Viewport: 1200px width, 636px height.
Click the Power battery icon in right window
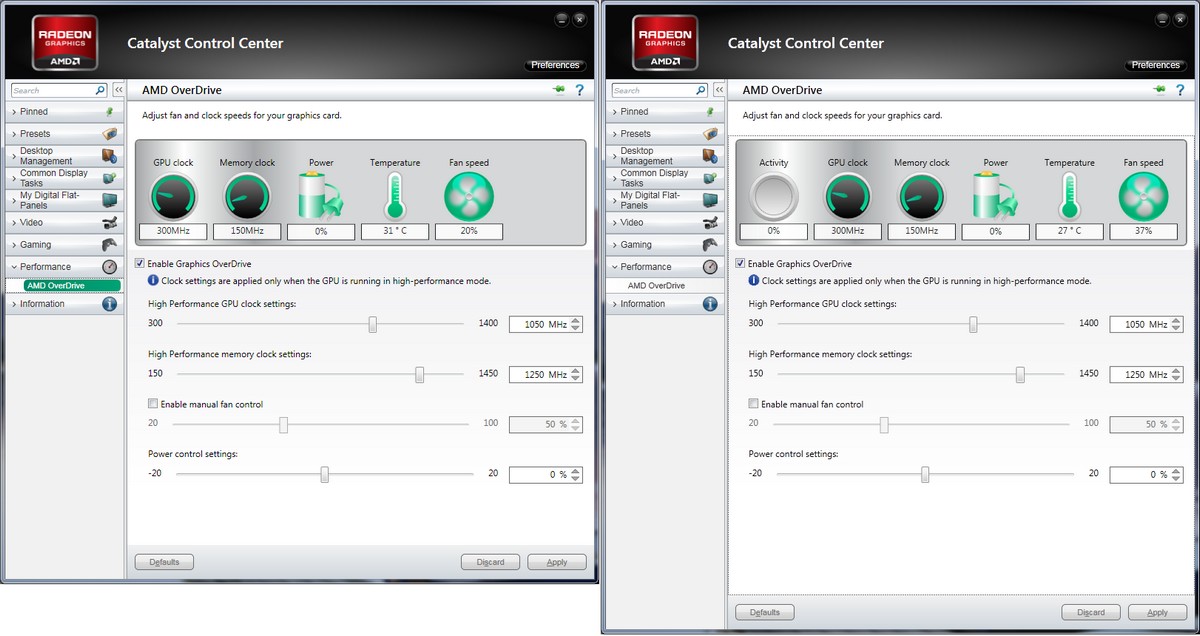995,196
